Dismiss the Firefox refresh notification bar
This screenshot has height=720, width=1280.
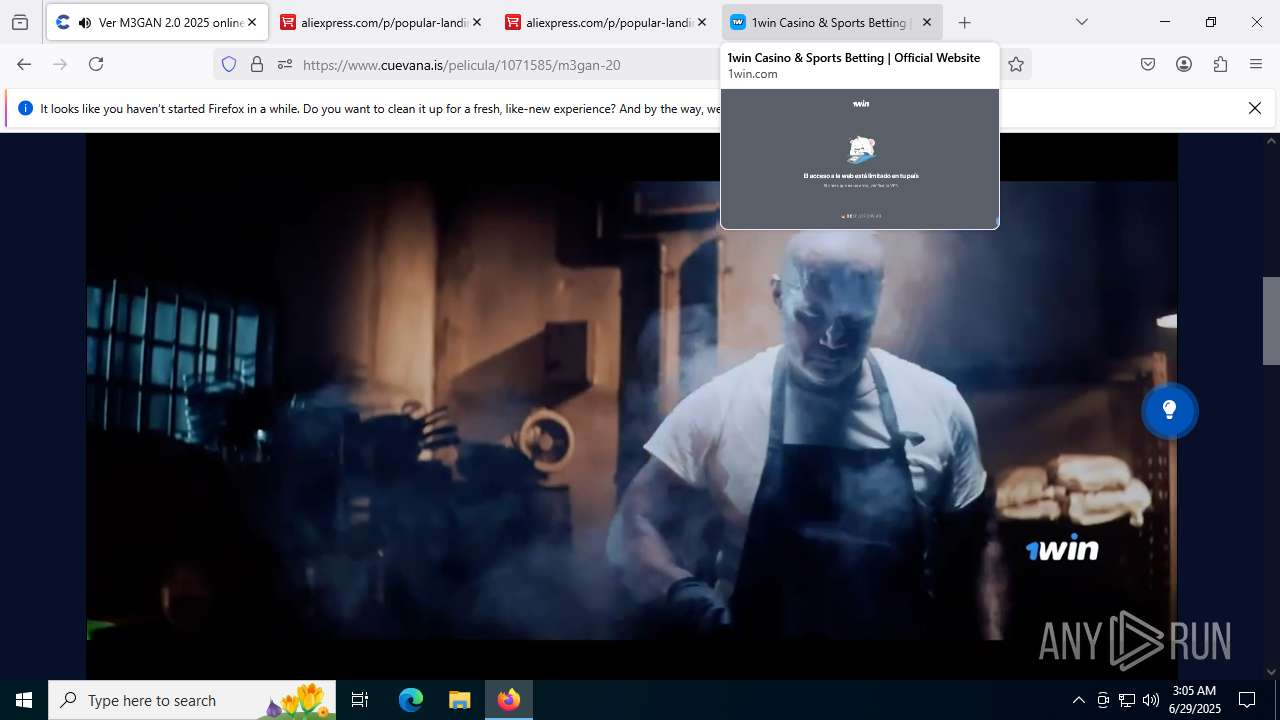pyautogui.click(x=1255, y=108)
